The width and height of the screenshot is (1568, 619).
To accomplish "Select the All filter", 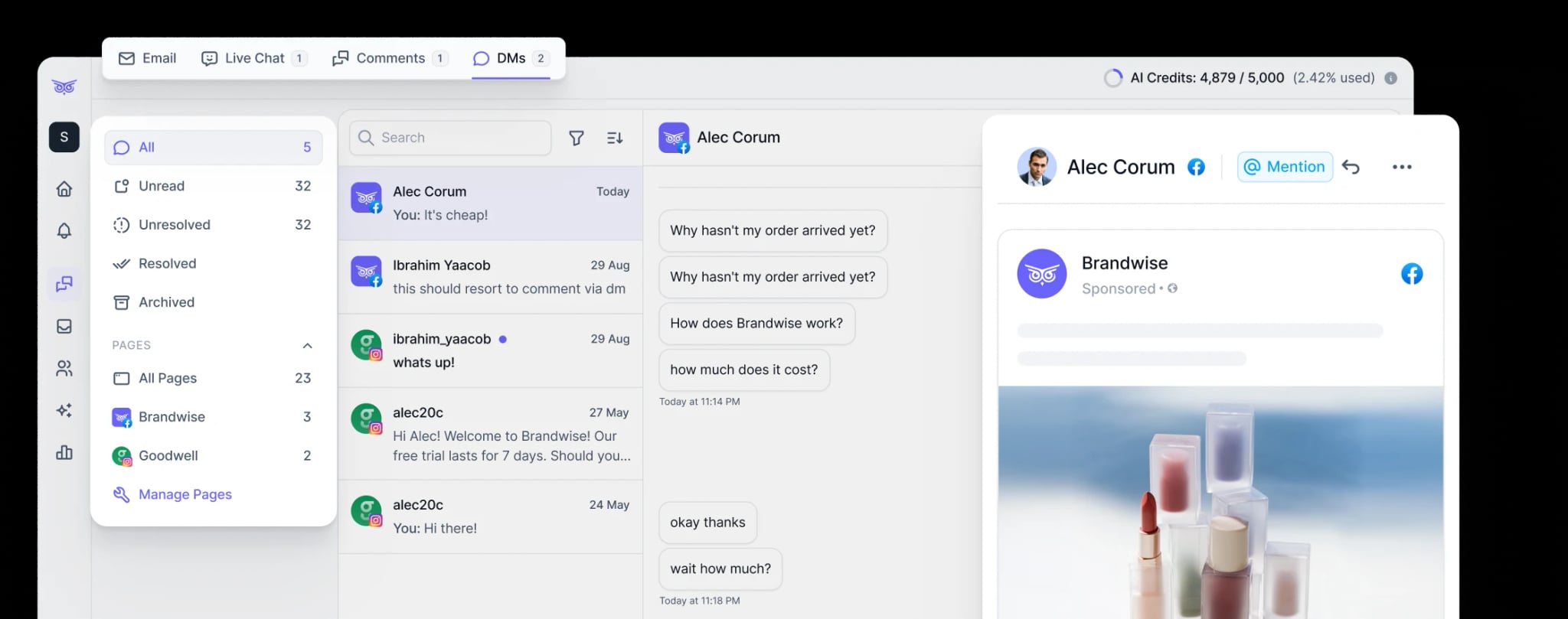I will (x=214, y=148).
